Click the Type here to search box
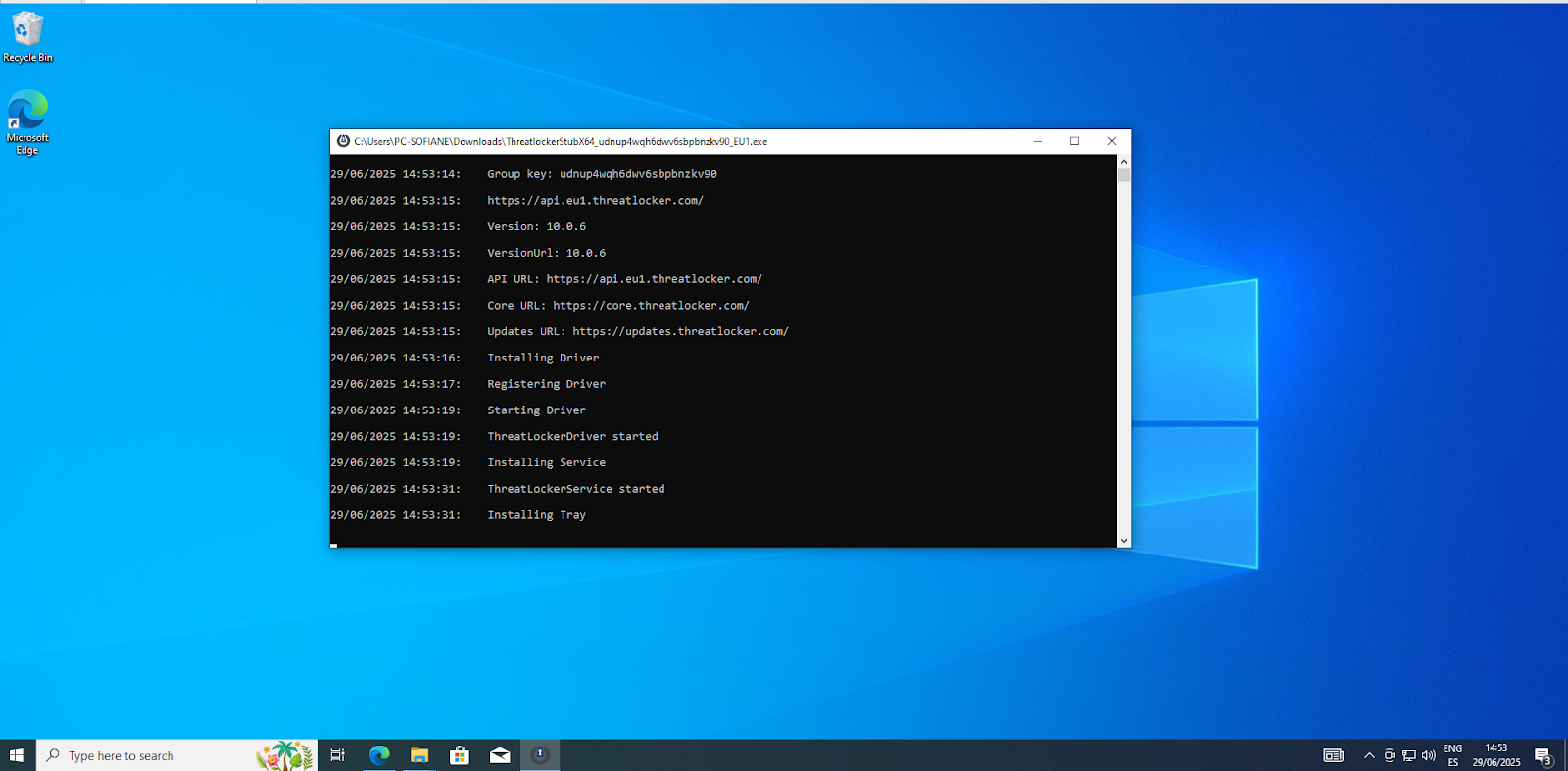 (177, 755)
